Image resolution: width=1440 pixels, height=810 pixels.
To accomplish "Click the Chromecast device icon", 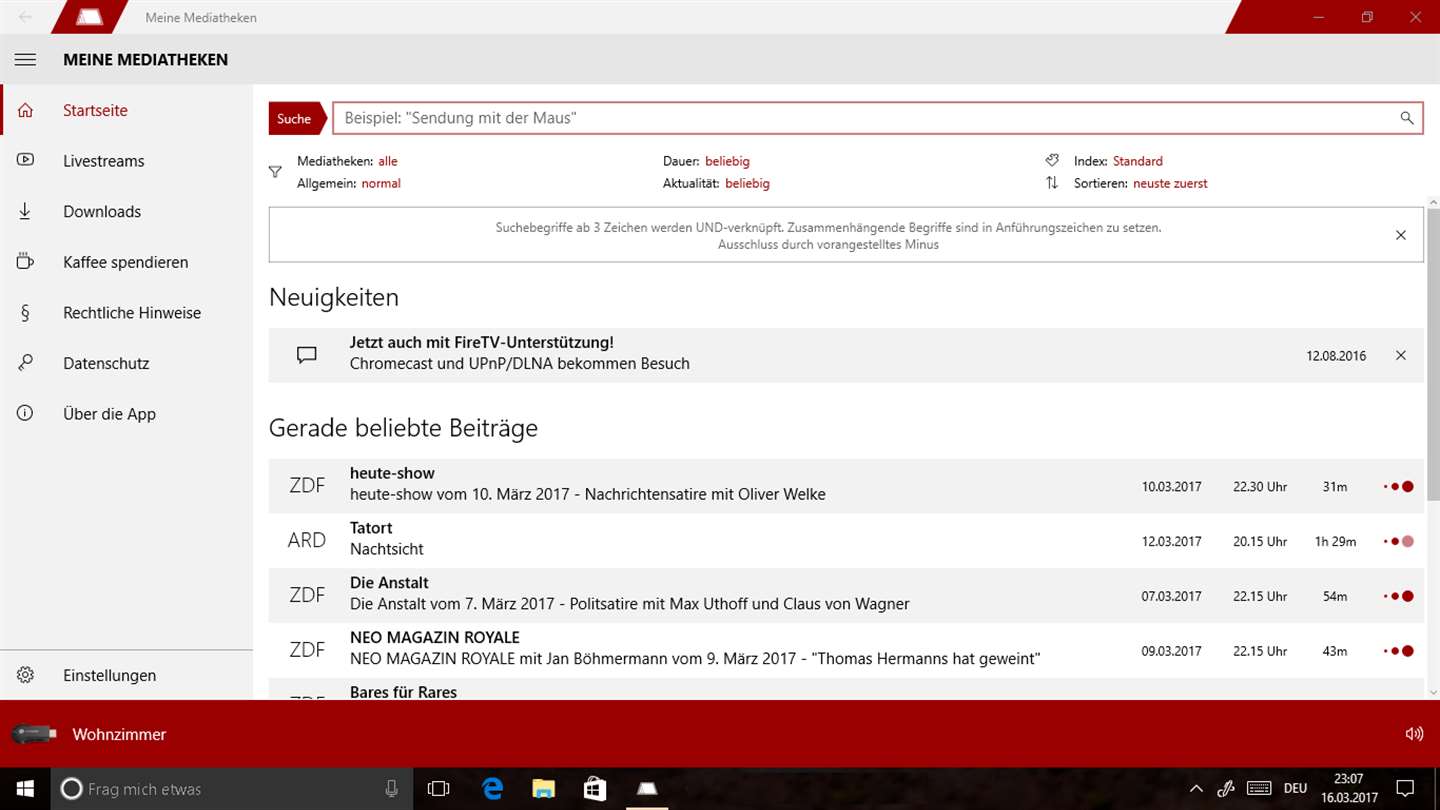I will pos(33,734).
